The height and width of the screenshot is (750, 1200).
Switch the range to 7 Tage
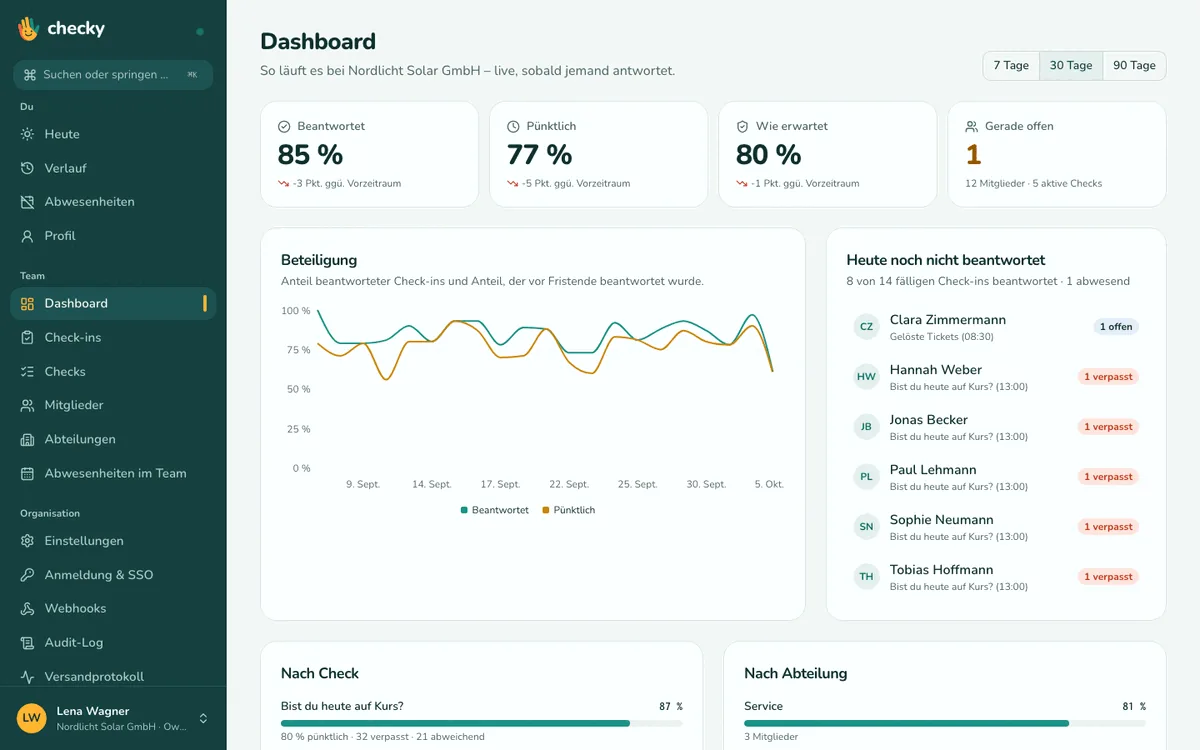[x=1011, y=66]
